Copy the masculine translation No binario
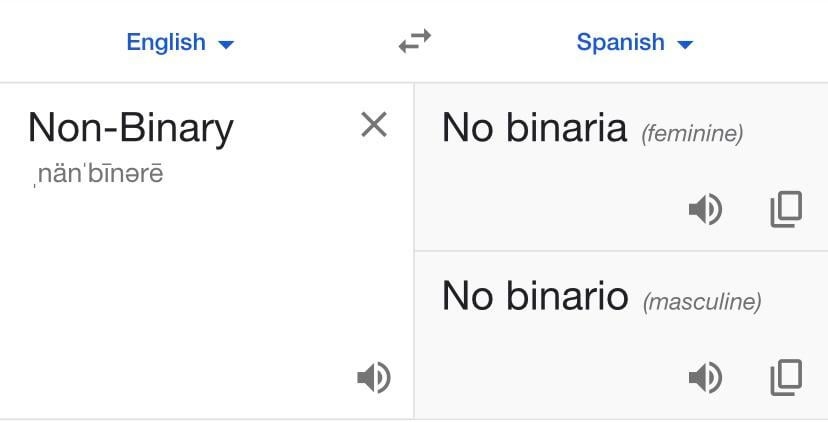The height and width of the screenshot is (422, 828). (786, 377)
